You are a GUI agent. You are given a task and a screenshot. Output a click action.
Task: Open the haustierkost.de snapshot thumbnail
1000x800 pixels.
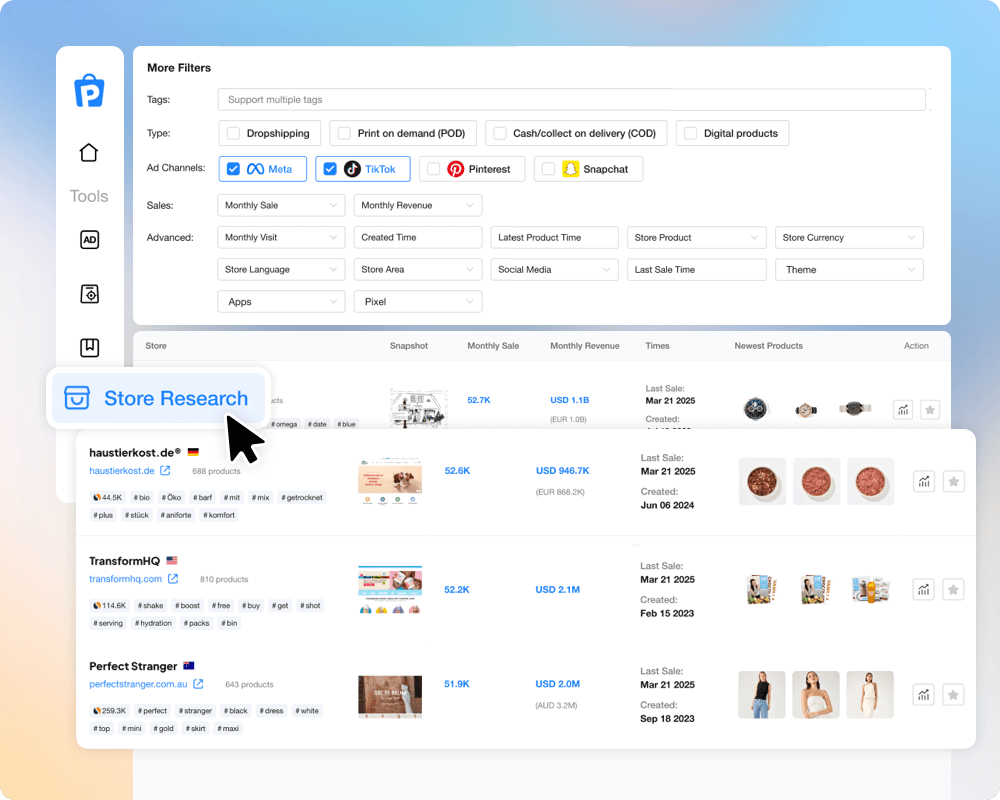390,484
